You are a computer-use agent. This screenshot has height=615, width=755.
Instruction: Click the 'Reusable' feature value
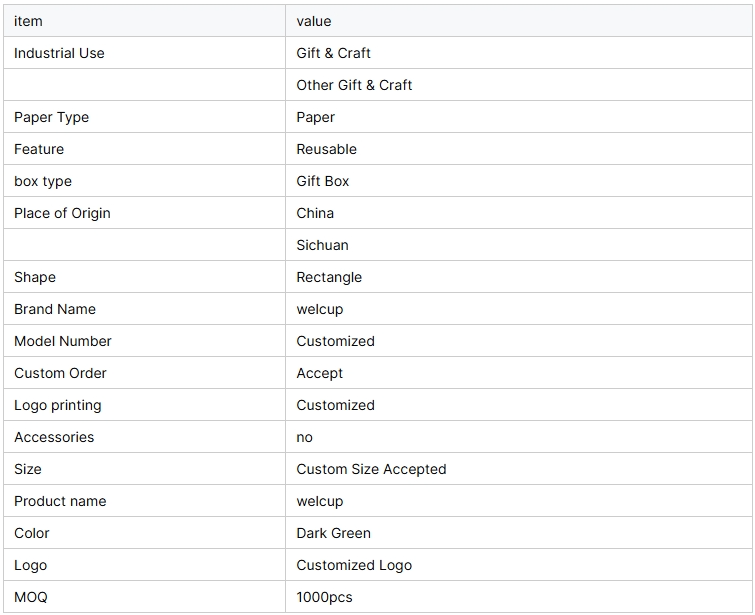[326, 149]
